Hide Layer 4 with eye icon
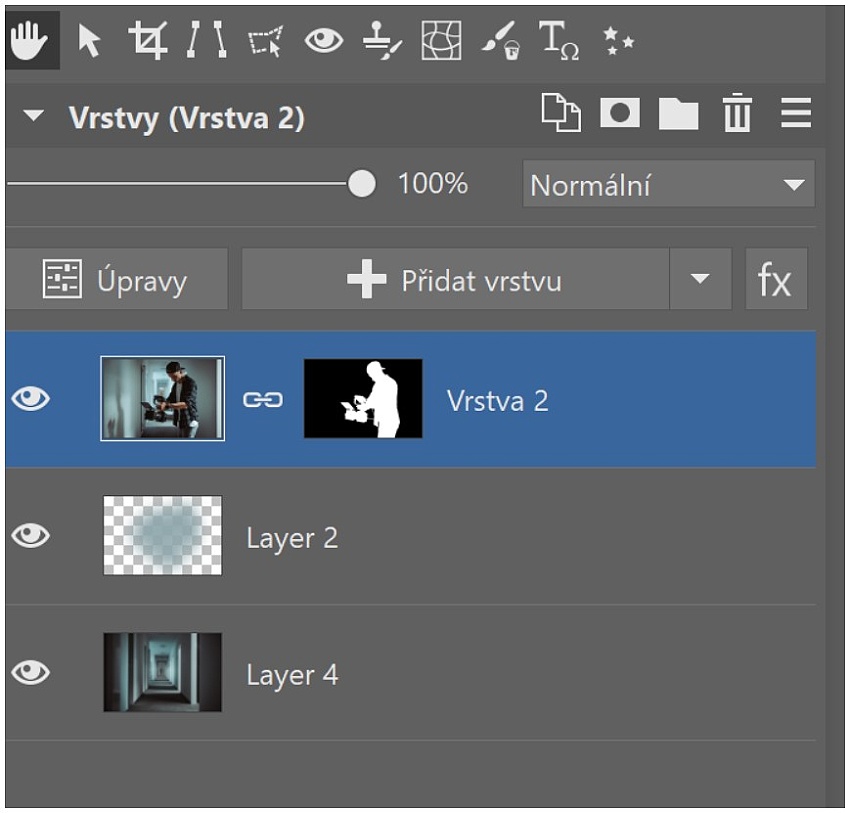The width and height of the screenshot is (850, 813). pyautogui.click(x=30, y=673)
